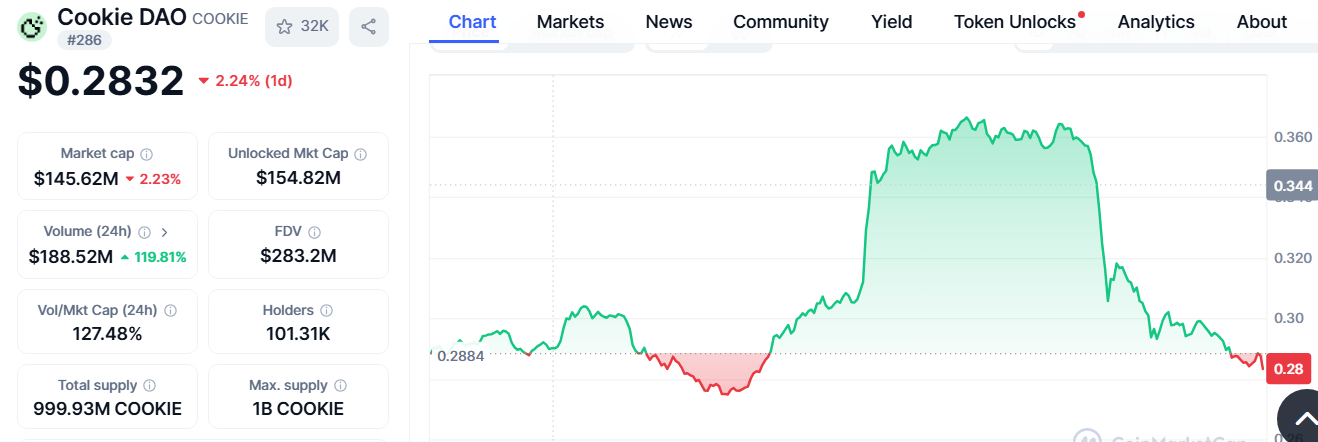Click the $0.2832 price value
This screenshot has width=1318, height=442.
tap(101, 81)
